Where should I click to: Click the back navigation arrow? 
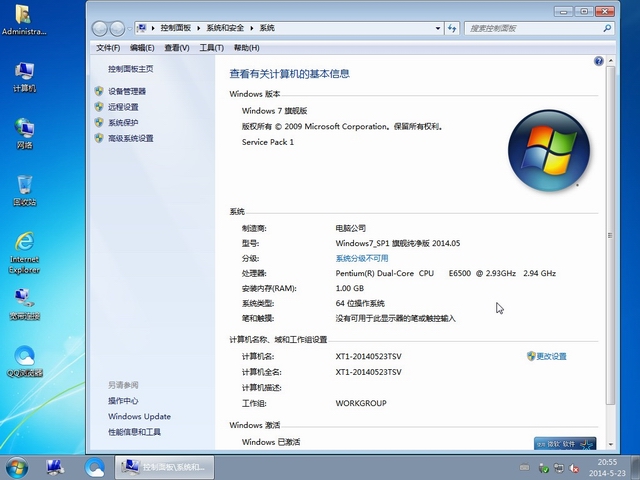tap(99, 29)
